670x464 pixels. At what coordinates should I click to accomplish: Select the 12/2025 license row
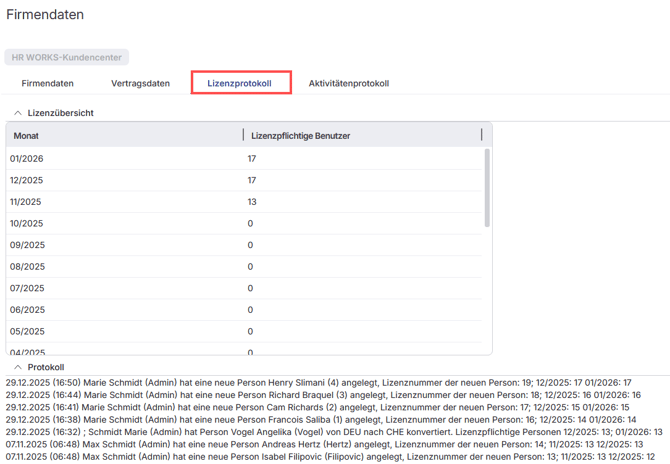(245, 180)
